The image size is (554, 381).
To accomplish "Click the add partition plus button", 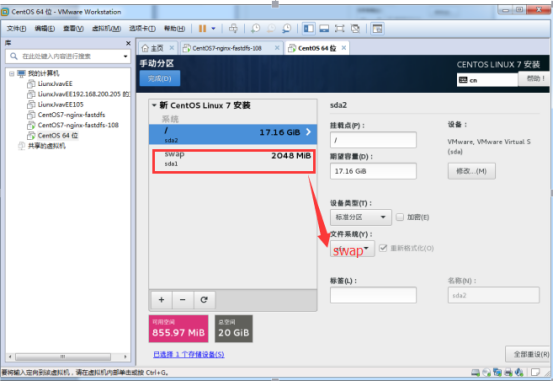I will tap(161, 300).
